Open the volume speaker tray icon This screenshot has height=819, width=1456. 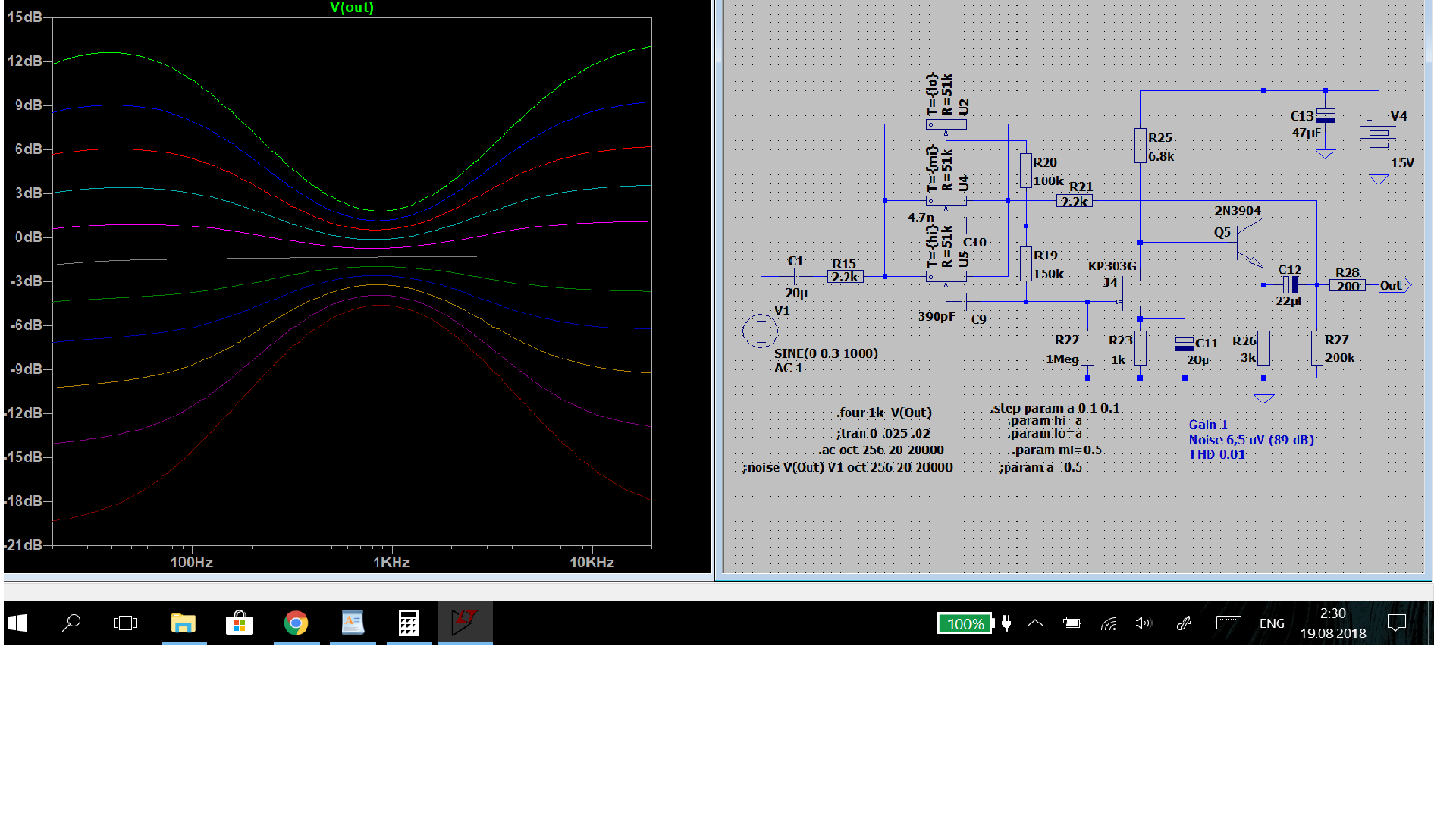1144,623
